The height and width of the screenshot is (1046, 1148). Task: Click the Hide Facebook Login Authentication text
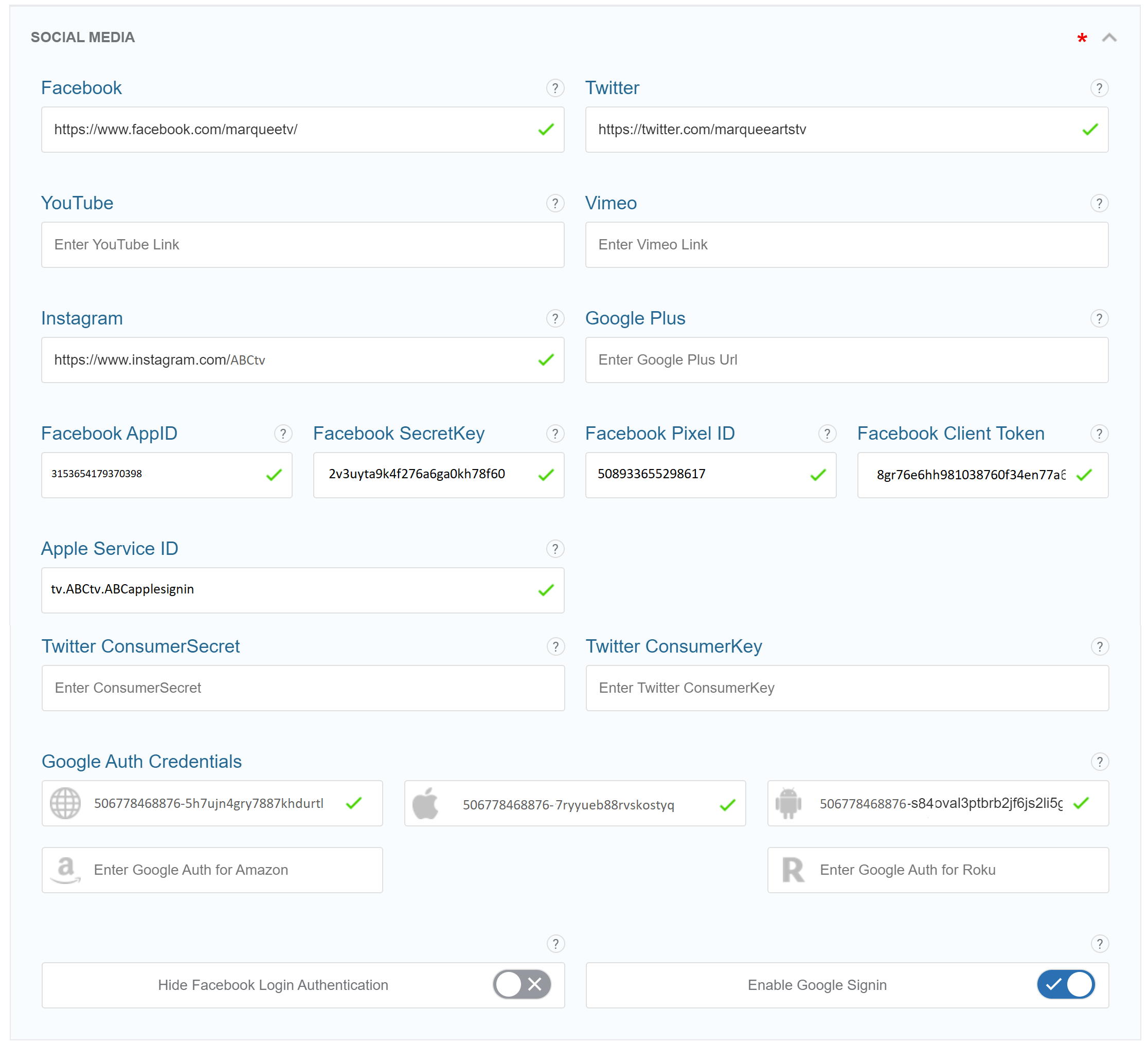(x=273, y=985)
